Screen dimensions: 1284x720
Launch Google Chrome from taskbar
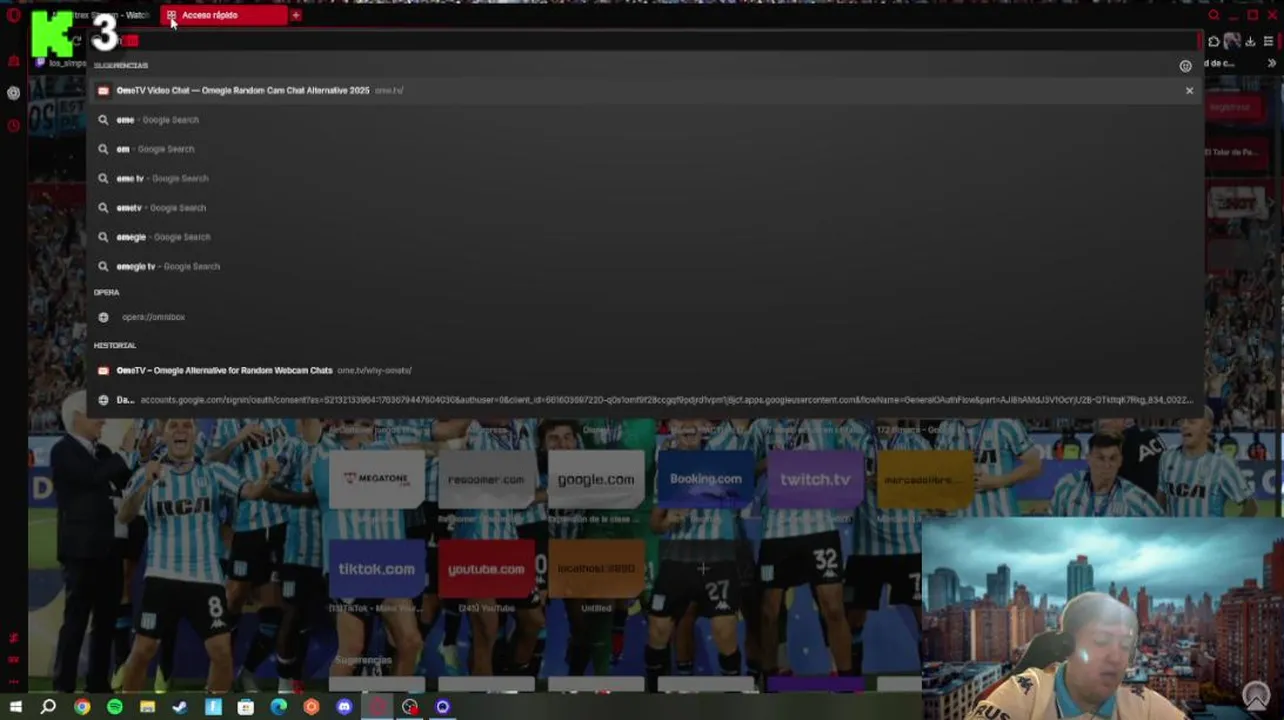[82, 707]
